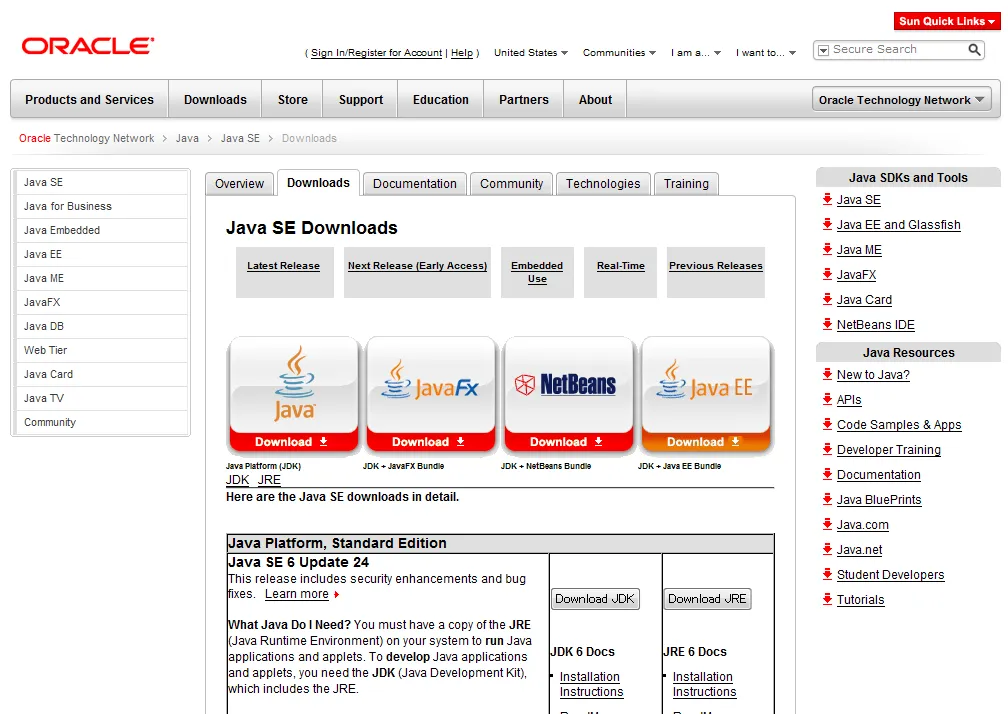Open the Education menu item

point(440,100)
